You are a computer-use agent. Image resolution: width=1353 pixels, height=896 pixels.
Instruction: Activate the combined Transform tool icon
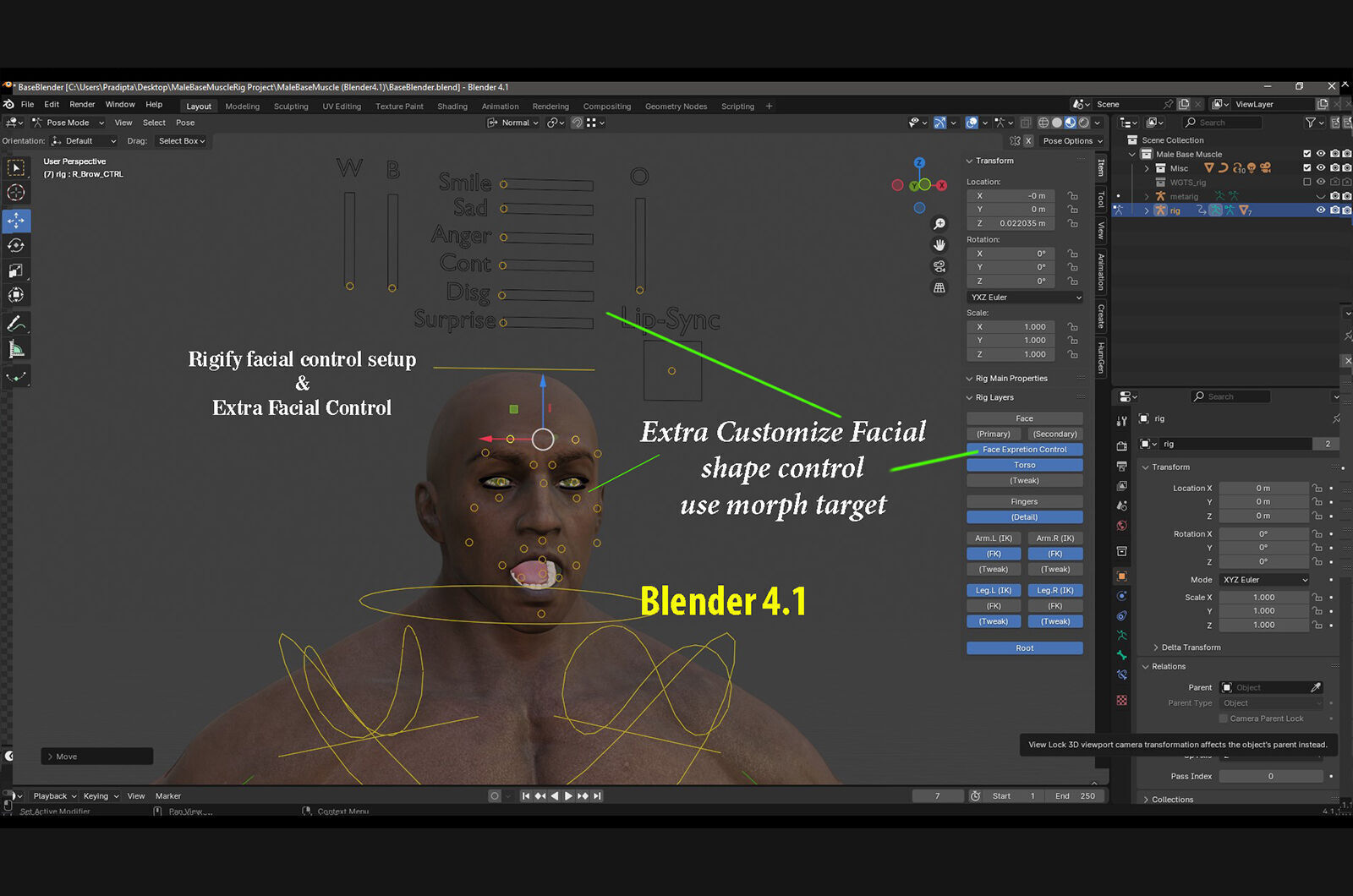click(x=16, y=295)
